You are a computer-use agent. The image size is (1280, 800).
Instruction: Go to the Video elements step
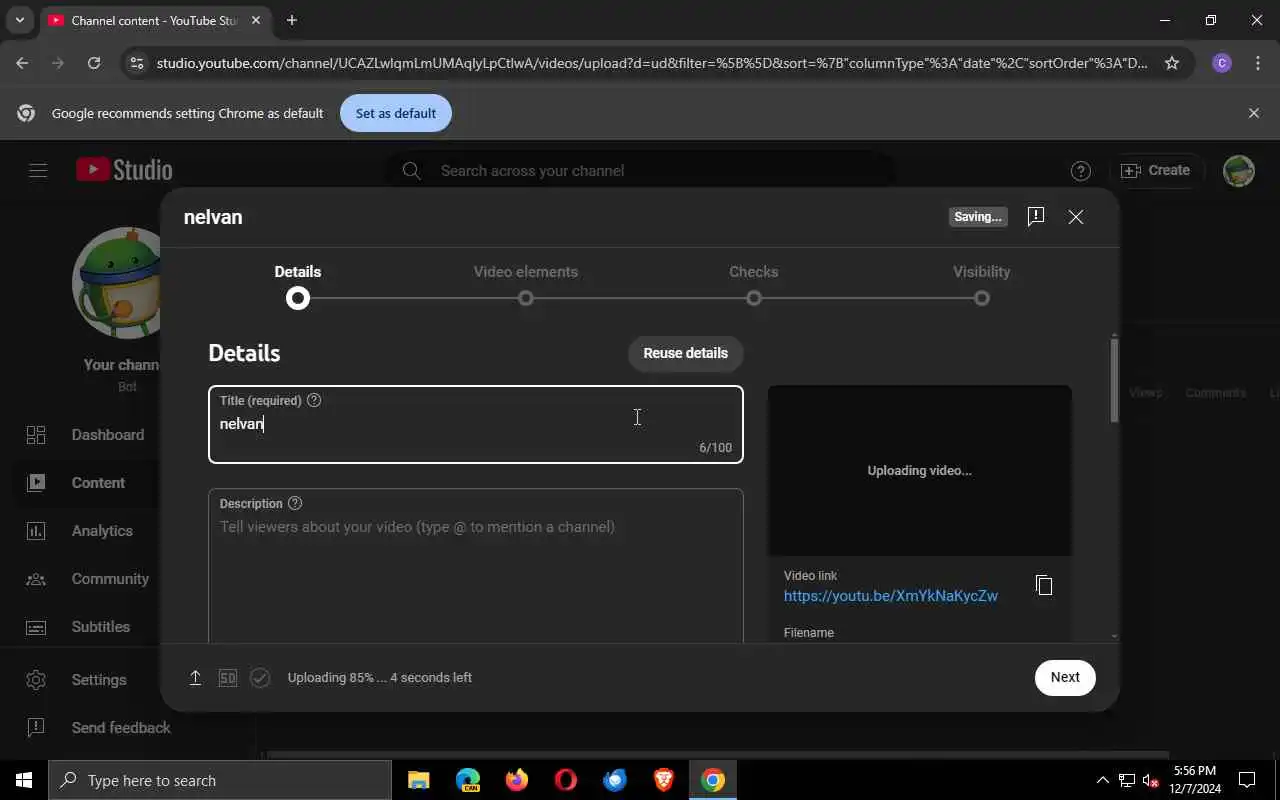click(x=526, y=286)
